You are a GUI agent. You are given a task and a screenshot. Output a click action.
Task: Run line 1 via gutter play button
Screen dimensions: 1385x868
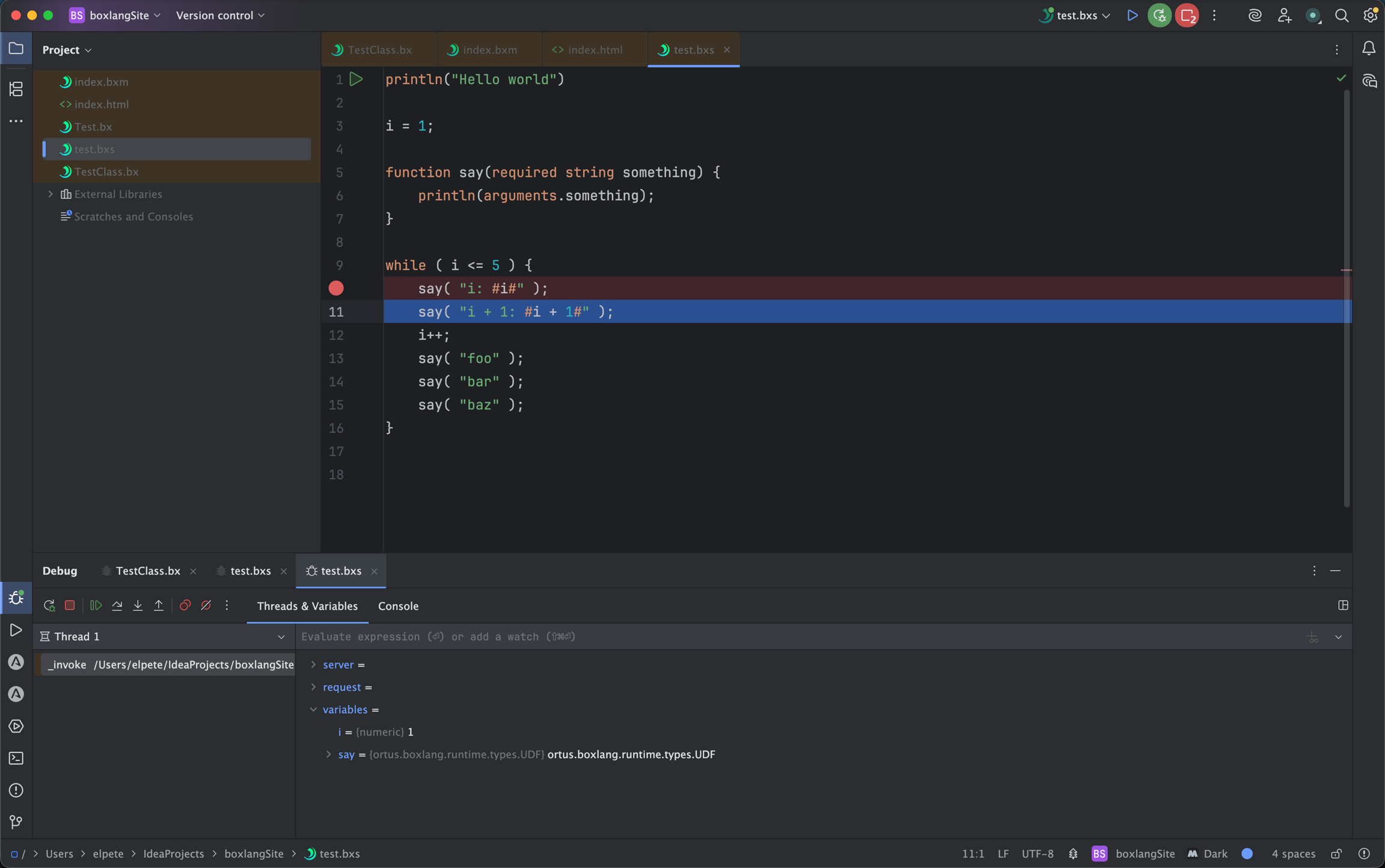coord(356,79)
